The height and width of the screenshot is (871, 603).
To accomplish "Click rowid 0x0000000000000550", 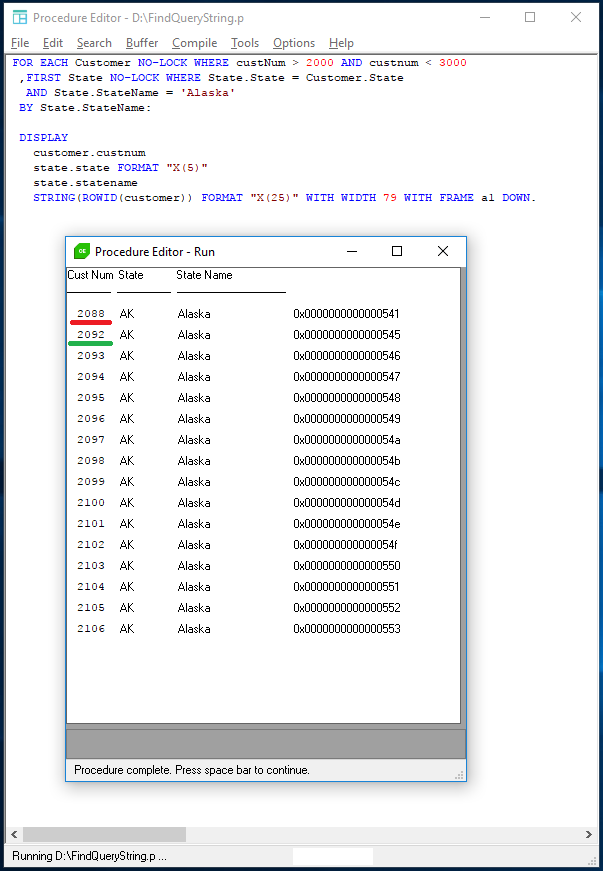I will pyautogui.click(x=347, y=565).
